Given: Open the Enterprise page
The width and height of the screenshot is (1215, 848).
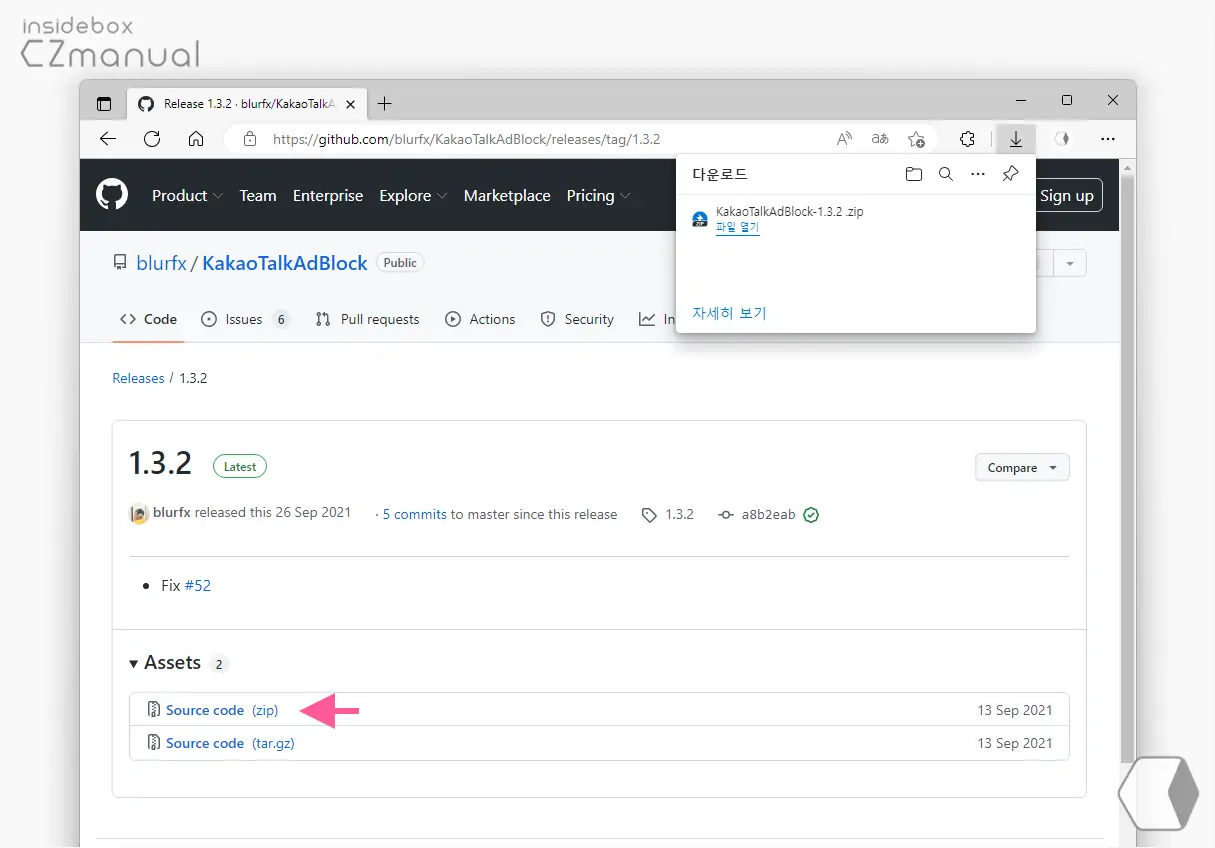Looking at the screenshot, I should coord(328,196).
